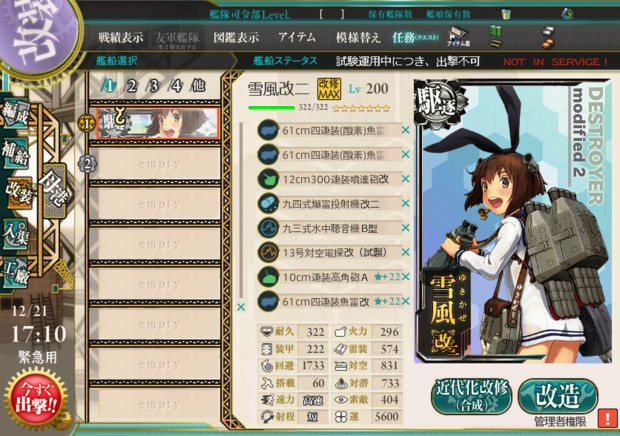The width and height of the screenshot is (620, 436).
Task: Remove the 九三式水中聴音機B型 equipment
Action: [x=406, y=228]
